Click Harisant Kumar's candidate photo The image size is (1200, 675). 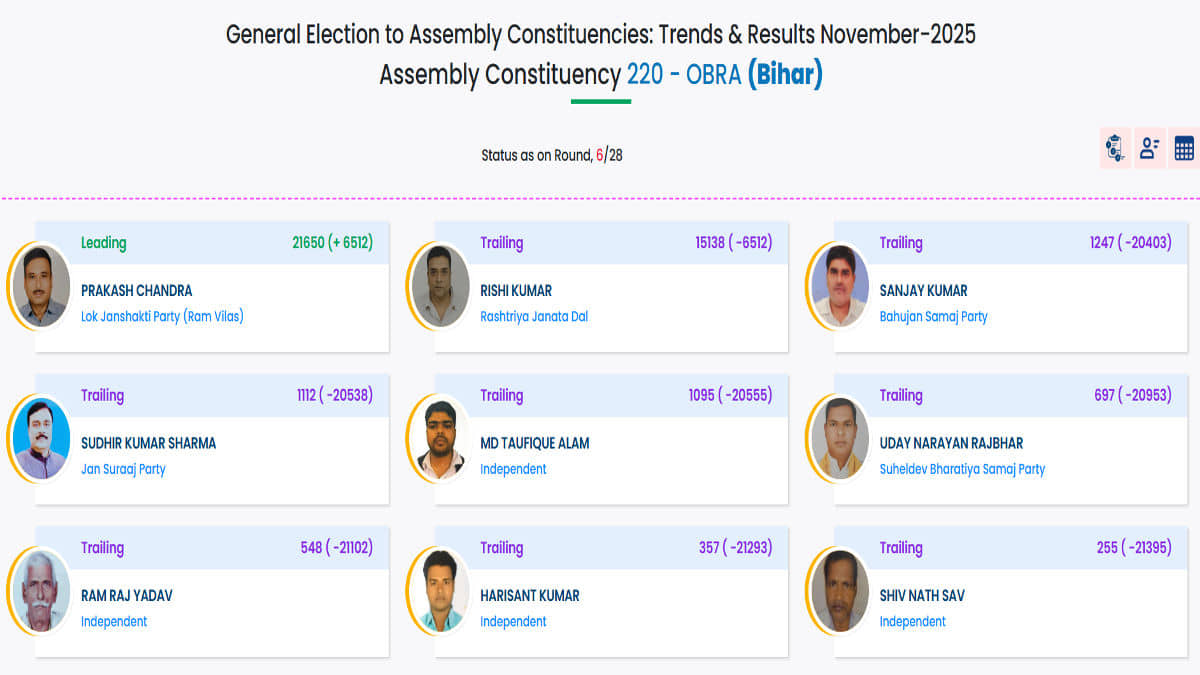tap(441, 591)
